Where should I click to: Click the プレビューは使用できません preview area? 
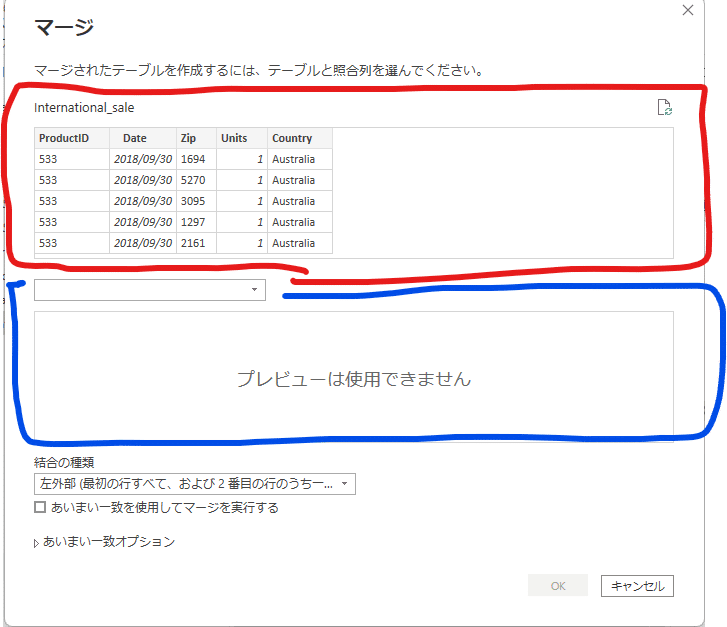click(354, 377)
